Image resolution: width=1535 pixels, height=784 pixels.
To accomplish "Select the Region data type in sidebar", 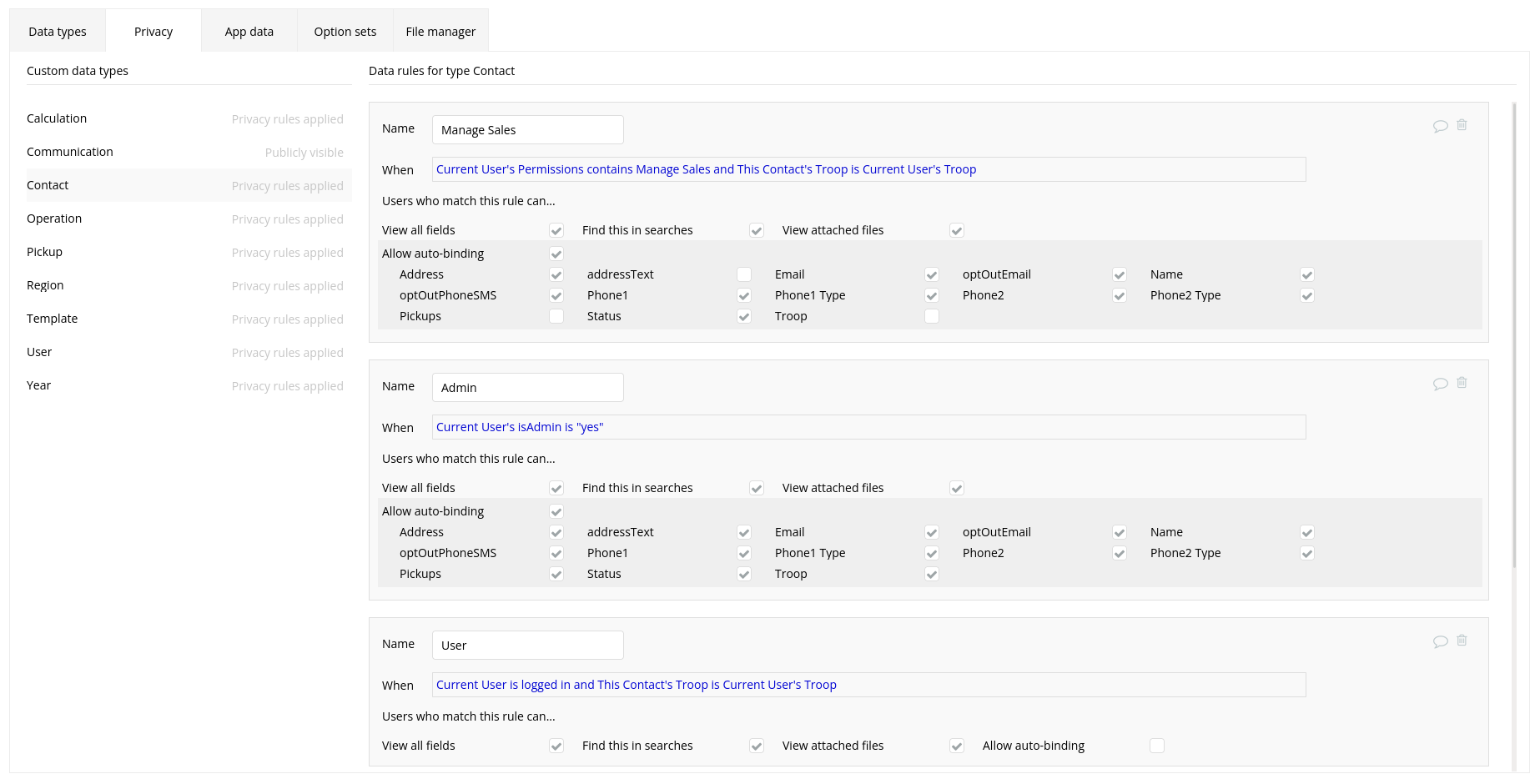I will pos(45,284).
